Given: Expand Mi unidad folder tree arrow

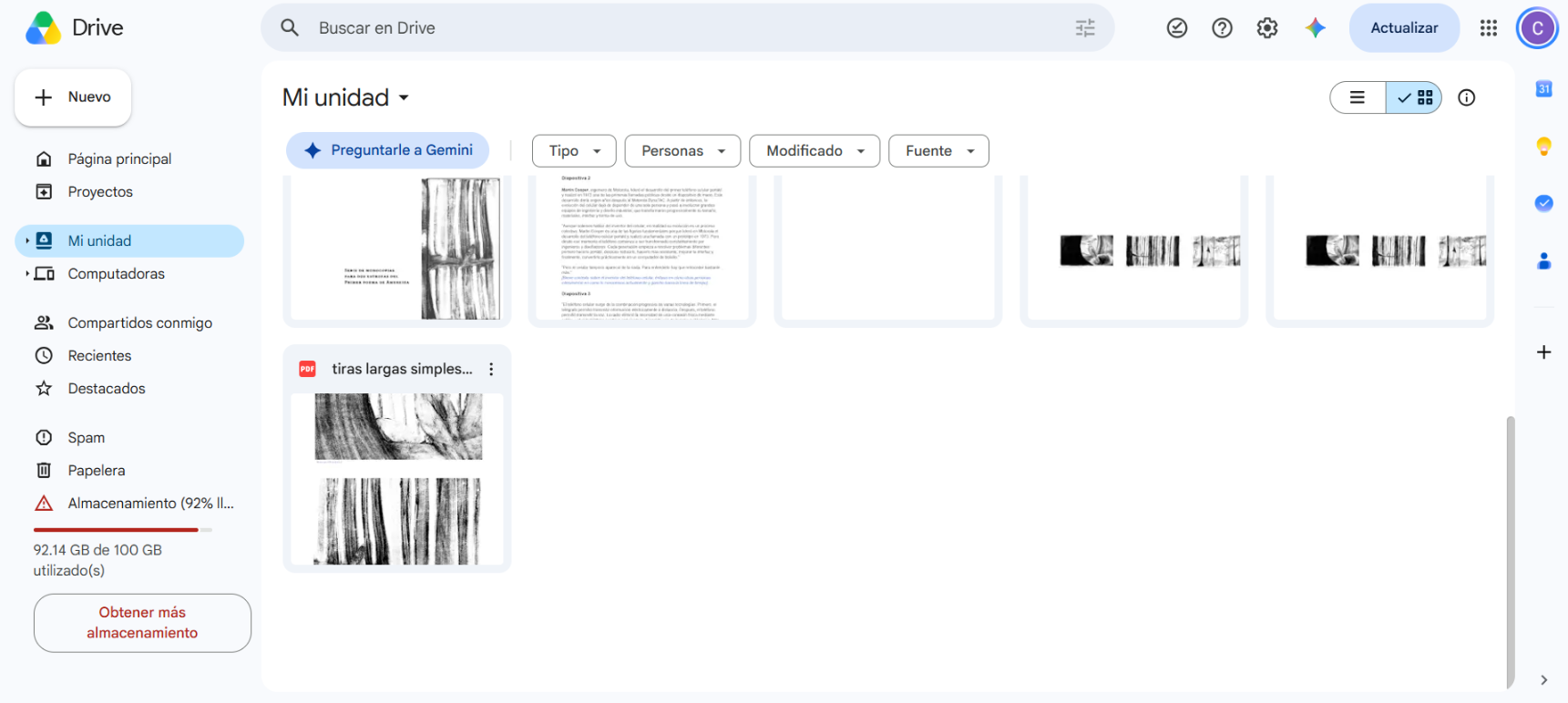Looking at the screenshot, I should pyautogui.click(x=27, y=241).
